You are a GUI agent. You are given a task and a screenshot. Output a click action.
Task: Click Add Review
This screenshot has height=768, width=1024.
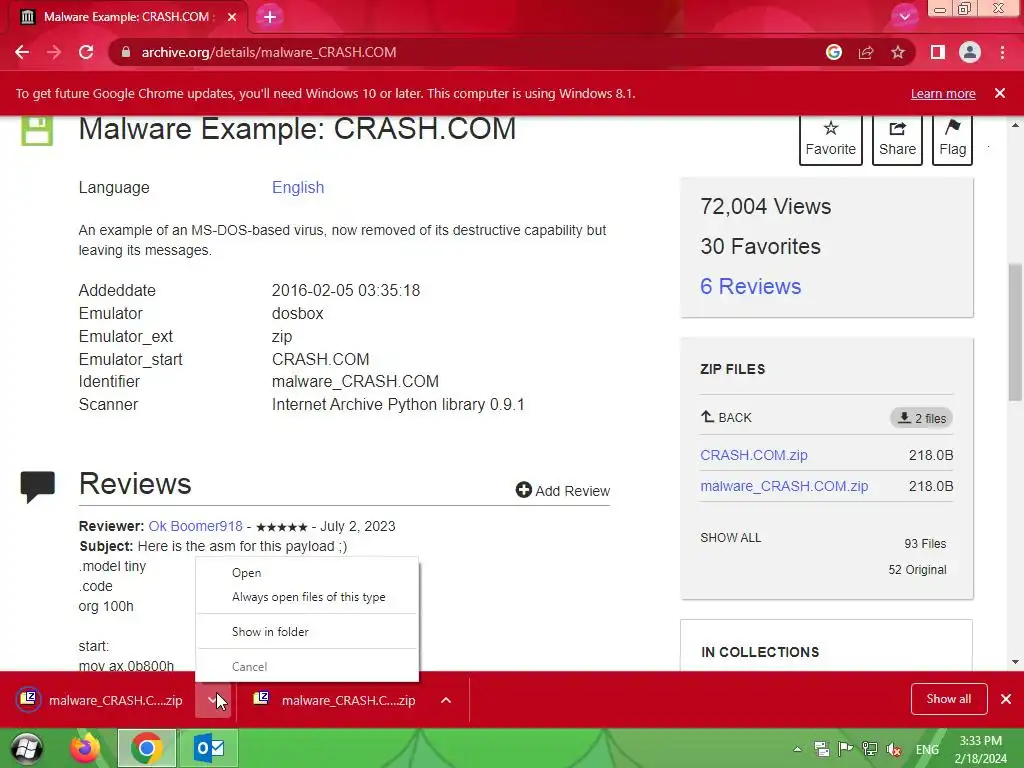click(563, 490)
